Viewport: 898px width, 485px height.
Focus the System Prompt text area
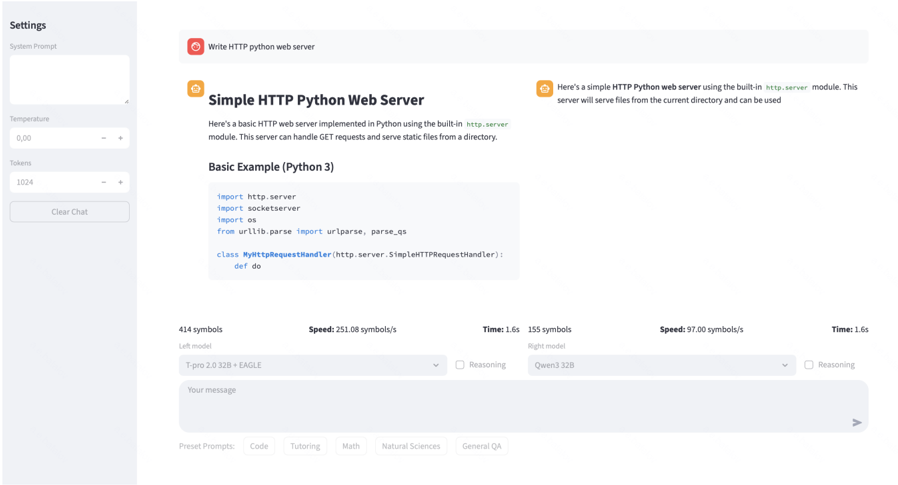pos(69,80)
